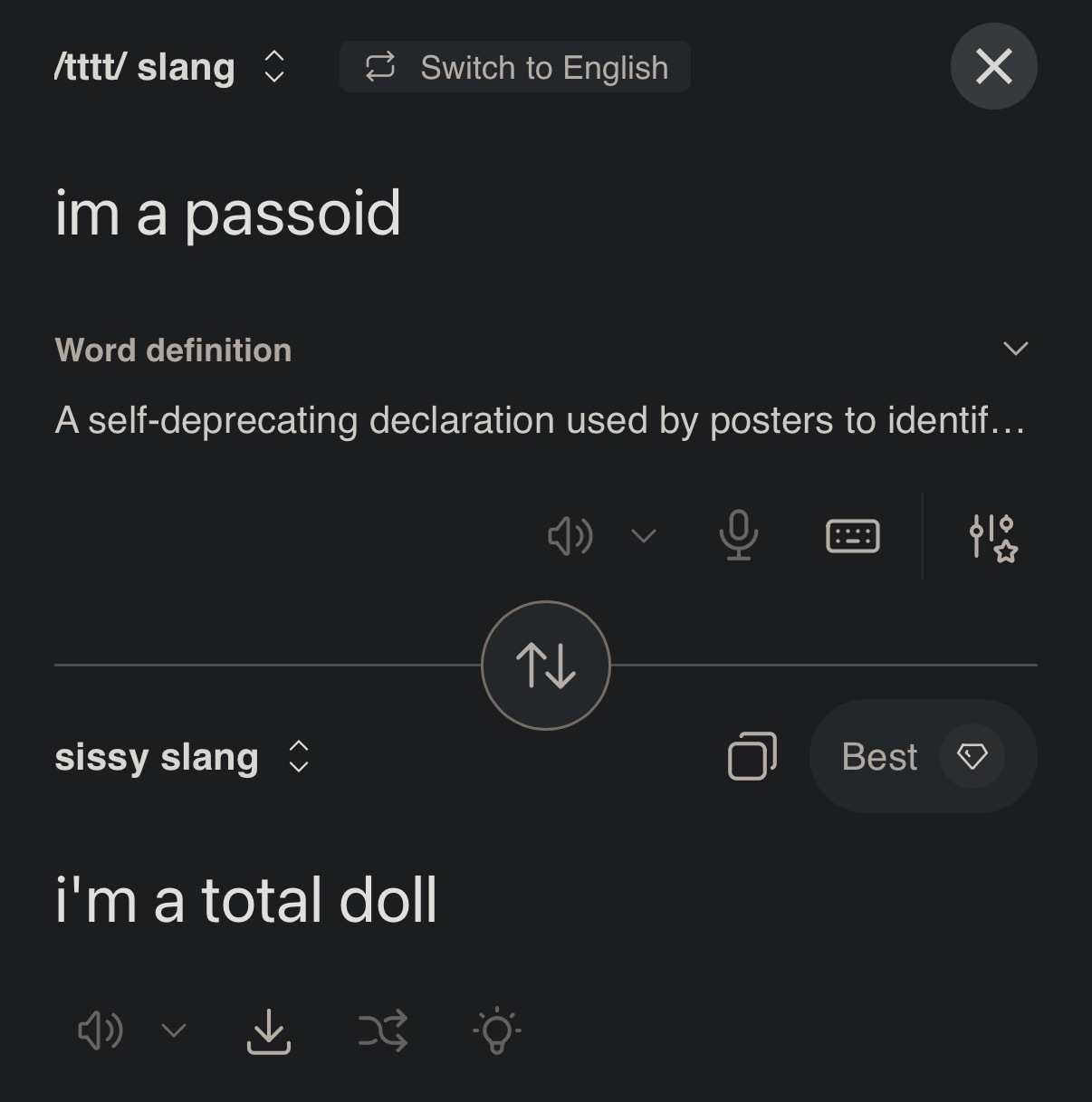Open source audio voice options chevron
Viewport: 1092px width, 1102px height.
[x=643, y=536]
